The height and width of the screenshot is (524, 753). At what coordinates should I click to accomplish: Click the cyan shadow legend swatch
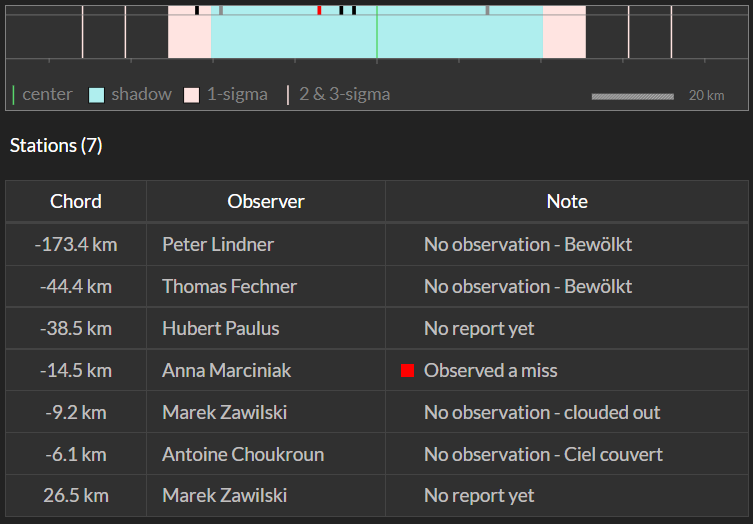pos(97,95)
